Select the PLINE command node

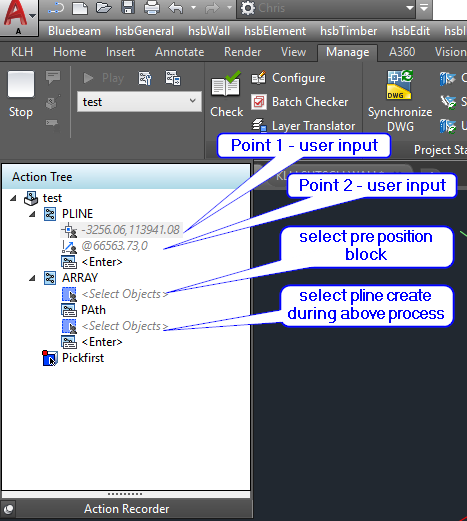coord(77,214)
